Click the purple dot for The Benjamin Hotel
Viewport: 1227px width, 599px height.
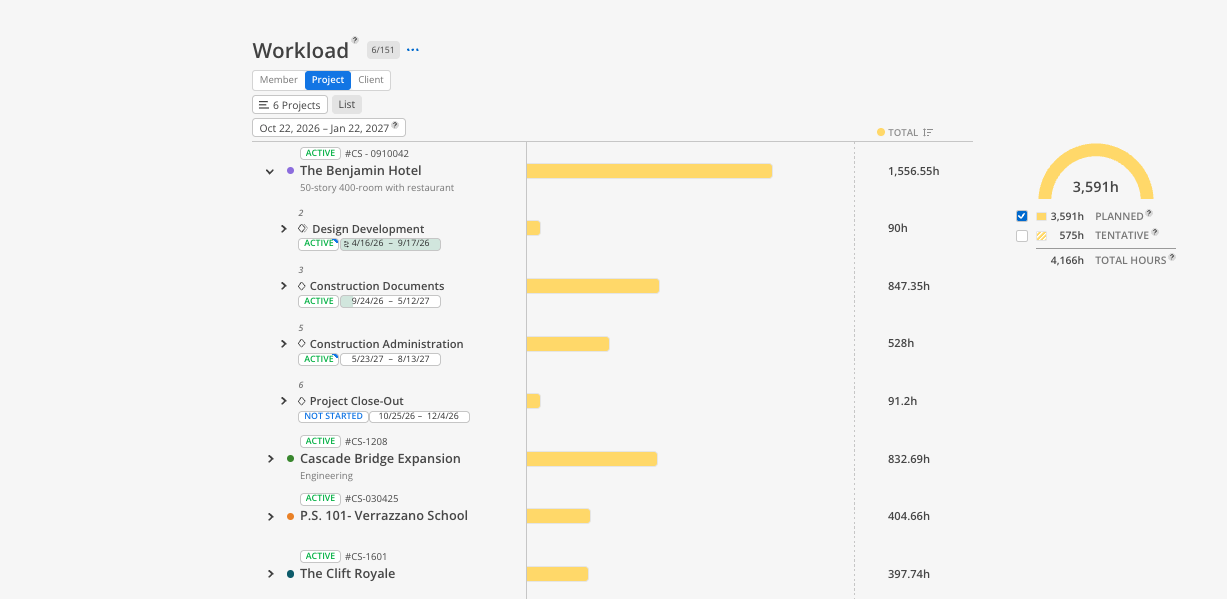290,171
